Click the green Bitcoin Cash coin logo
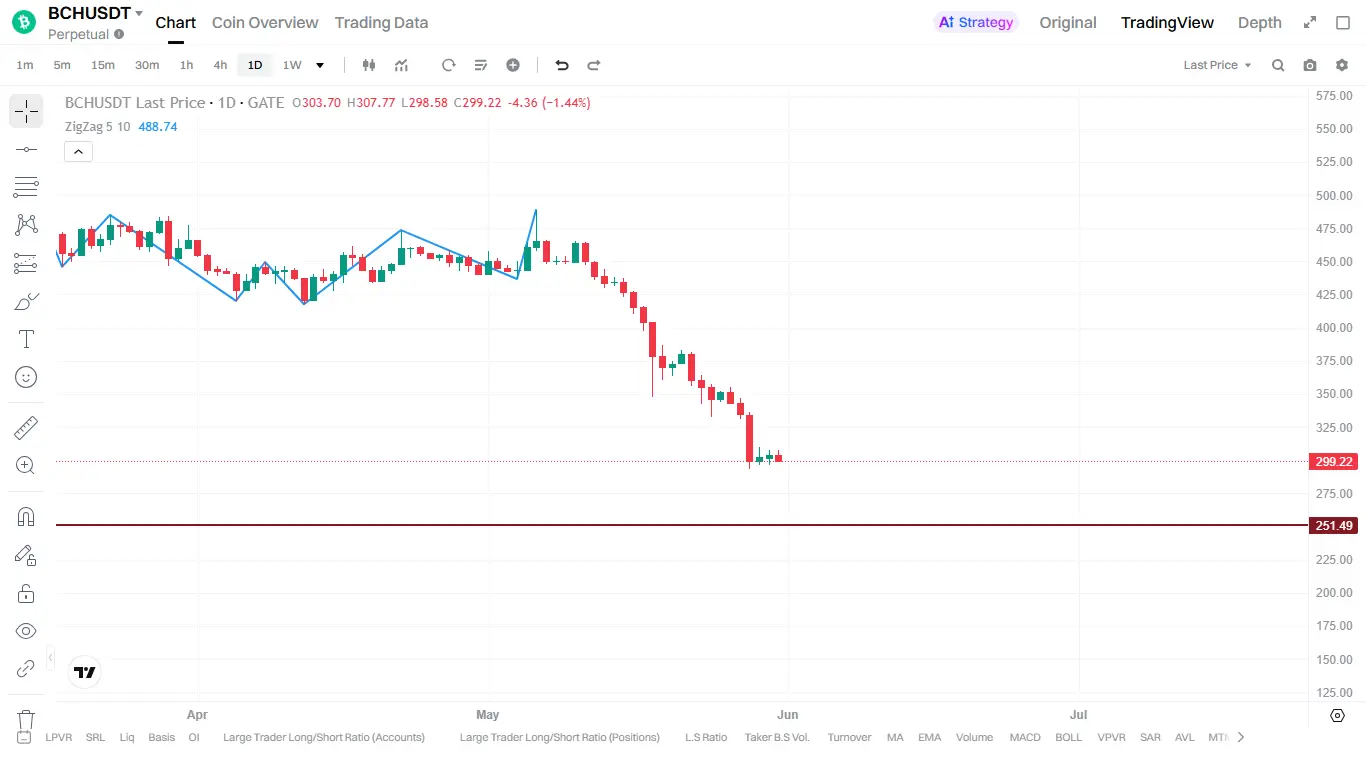Image resolution: width=1366 pixels, height=768 pixels. 24,22
